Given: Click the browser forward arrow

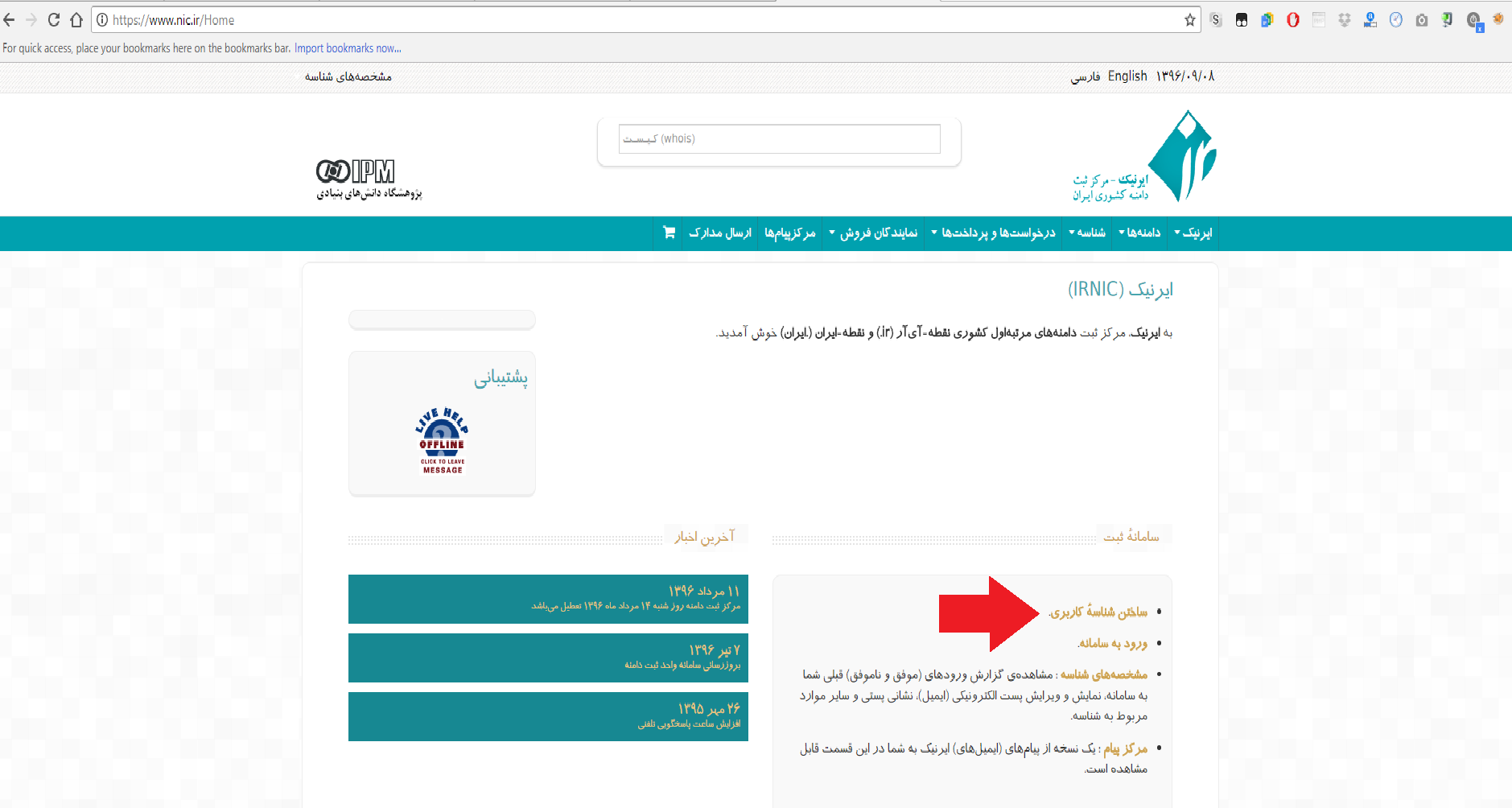Looking at the screenshot, I should pos(31,20).
